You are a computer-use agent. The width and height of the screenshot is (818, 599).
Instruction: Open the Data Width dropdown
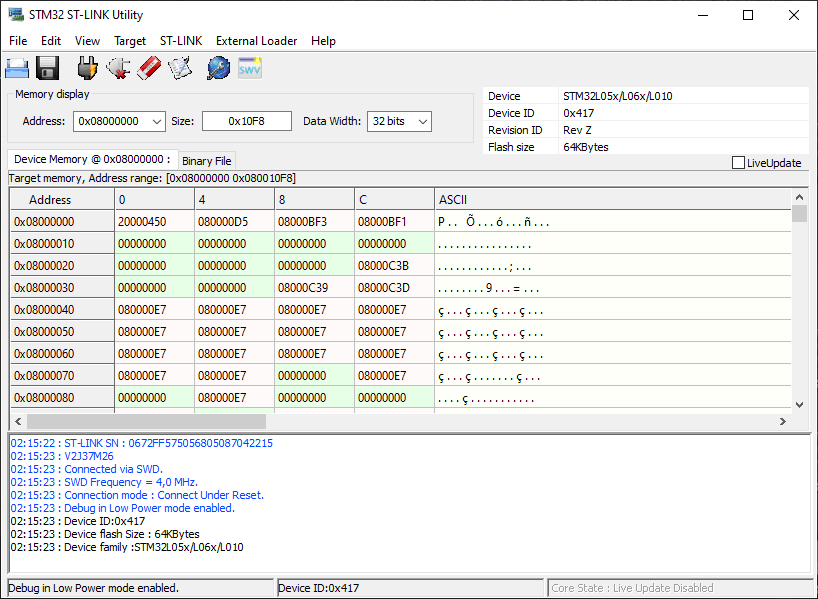click(x=423, y=122)
